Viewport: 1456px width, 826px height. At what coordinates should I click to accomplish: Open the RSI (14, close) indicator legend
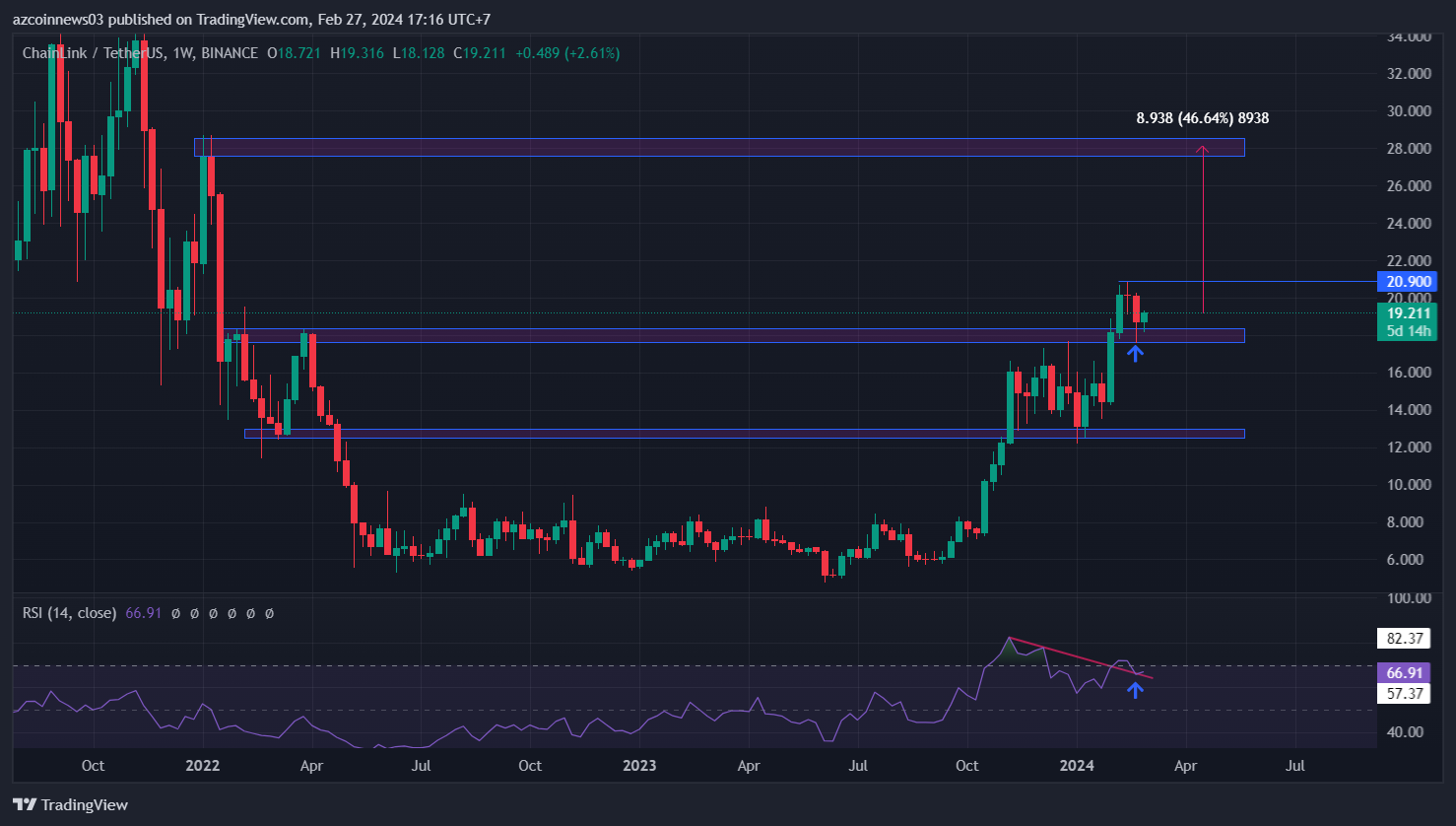click(x=69, y=613)
